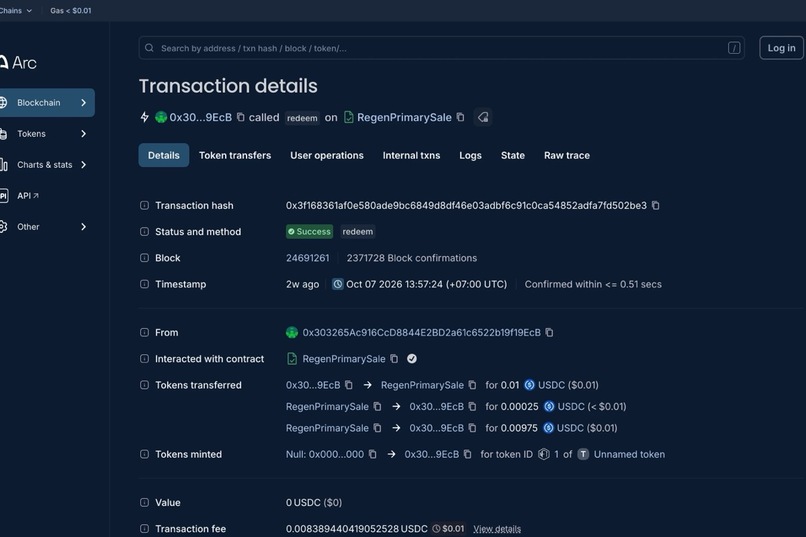Open the Unnamed token link

(x=629, y=454)
